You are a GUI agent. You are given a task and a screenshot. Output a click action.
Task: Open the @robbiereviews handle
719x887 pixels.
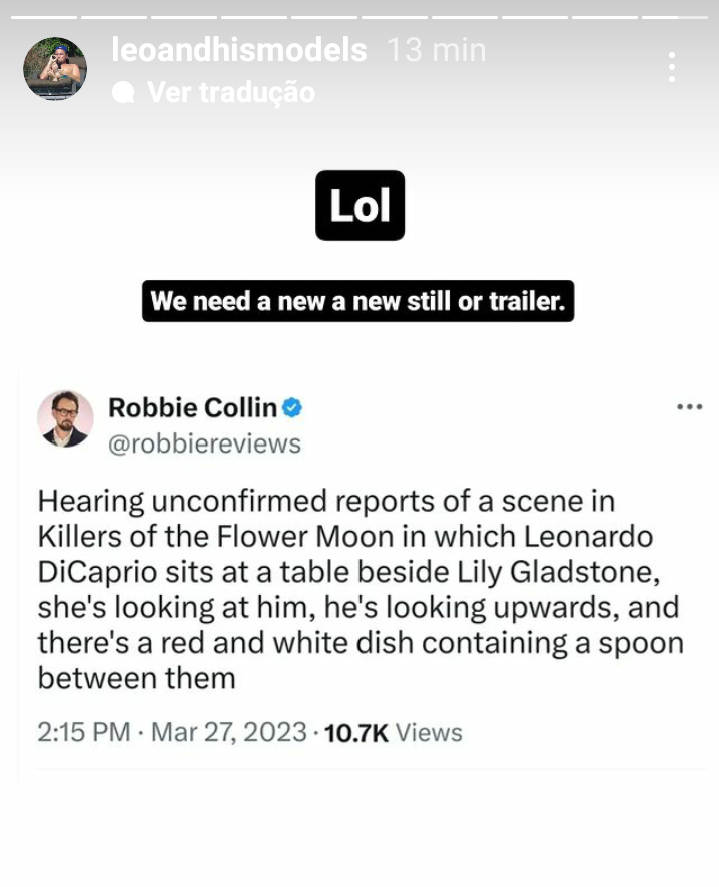tap(204, 443)
